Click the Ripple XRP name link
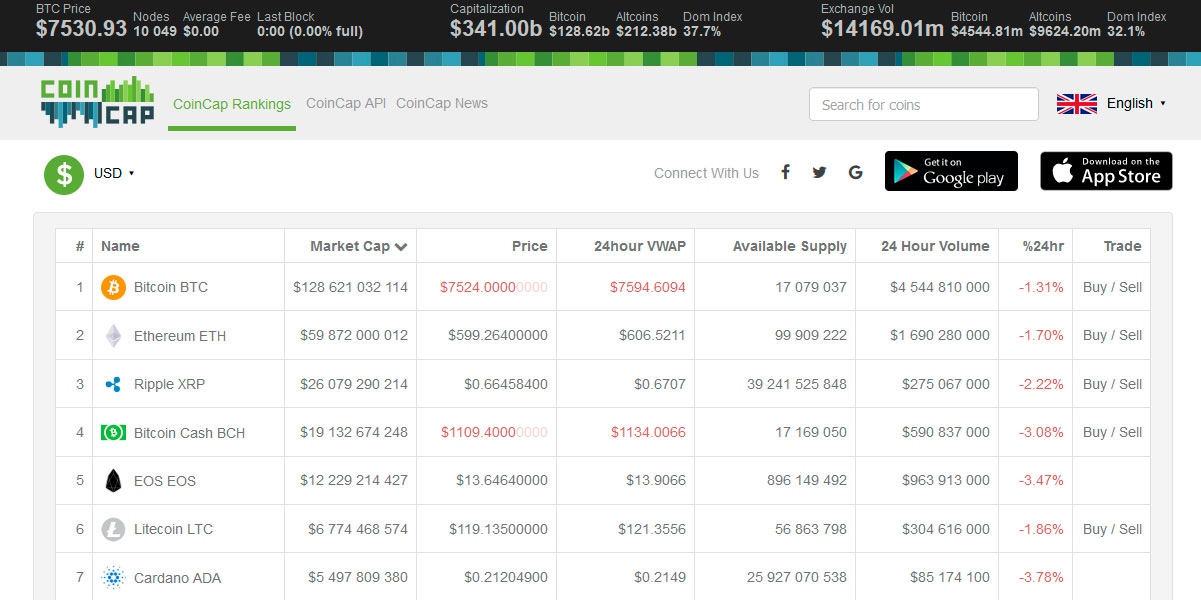The image size is (1201, 600). point(169,384)
